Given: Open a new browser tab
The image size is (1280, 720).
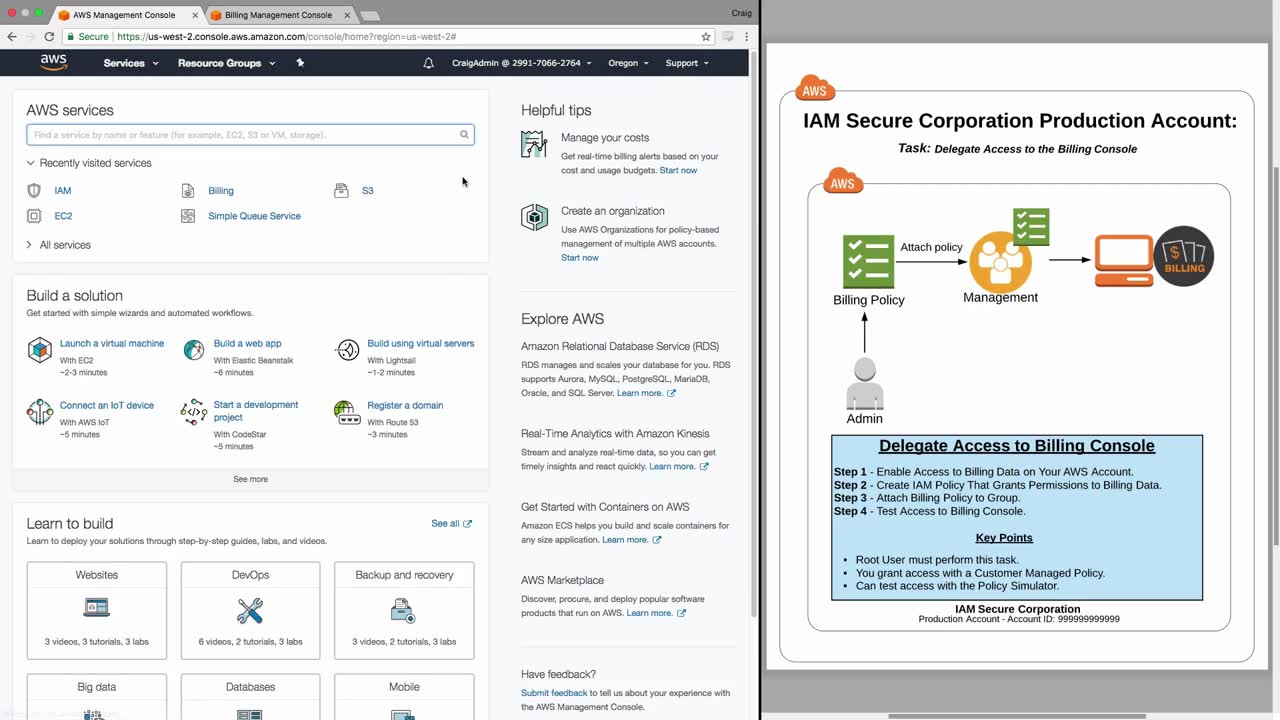Looking at the screenshot, I should click(x=369, y=16).
